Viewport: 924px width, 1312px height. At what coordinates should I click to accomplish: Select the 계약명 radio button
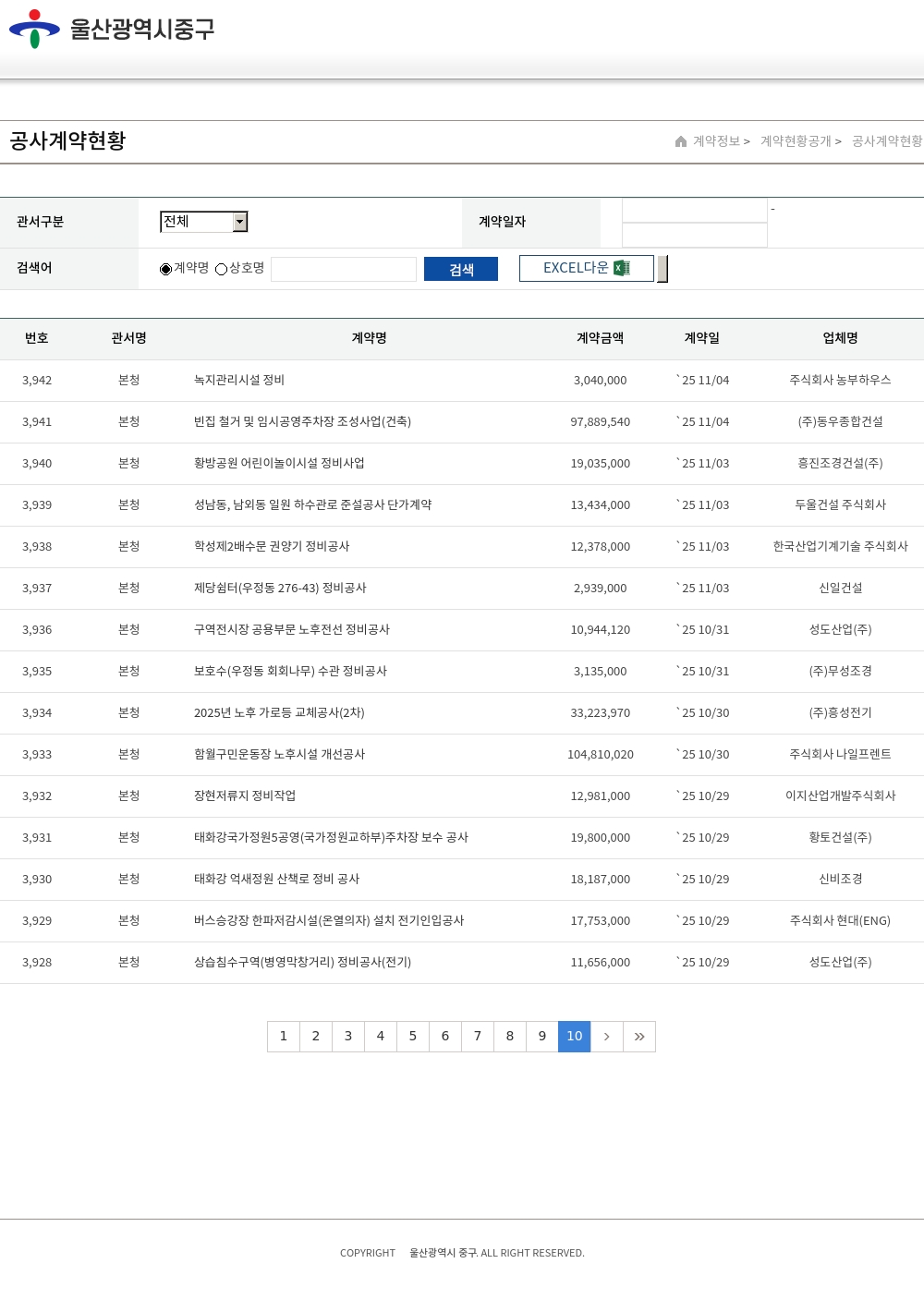165,269
